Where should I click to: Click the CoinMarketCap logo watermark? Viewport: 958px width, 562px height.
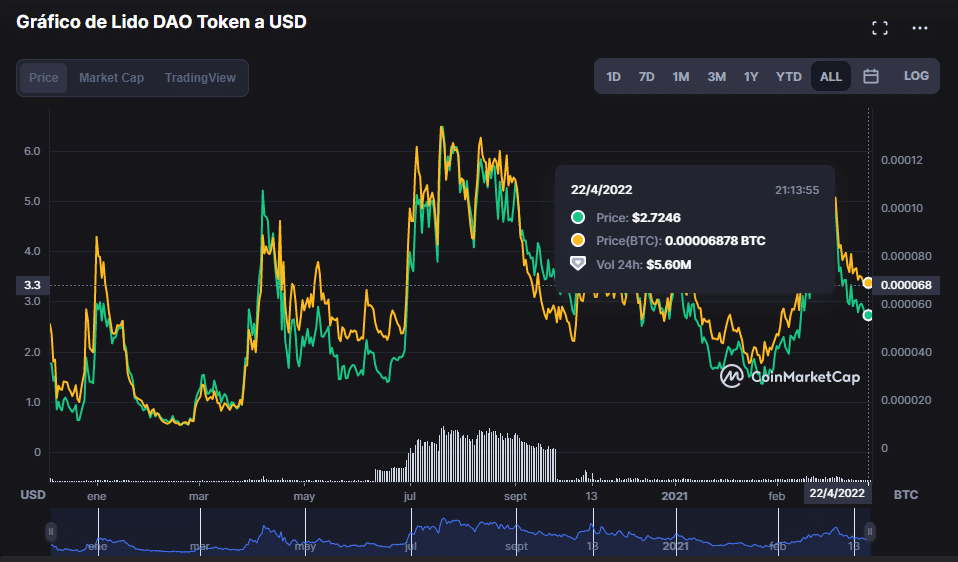click(790, 376)
